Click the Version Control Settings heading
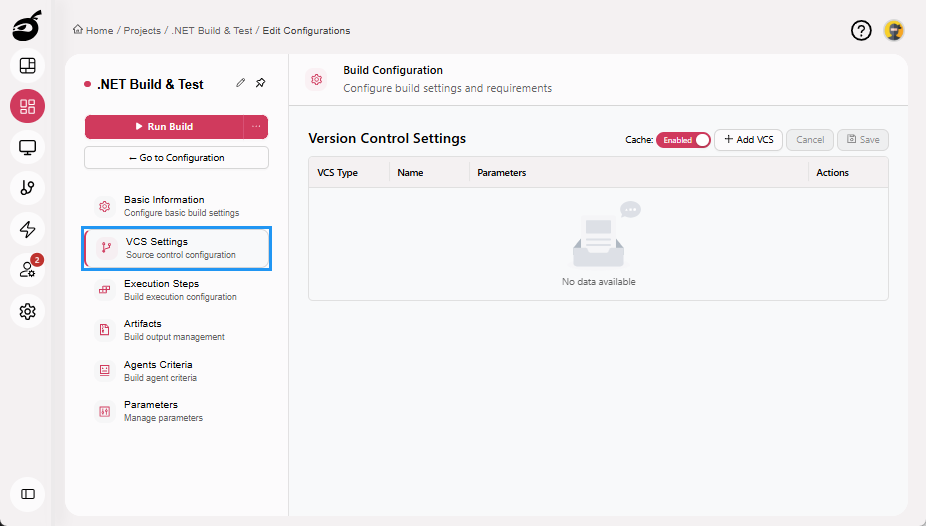 387,139
